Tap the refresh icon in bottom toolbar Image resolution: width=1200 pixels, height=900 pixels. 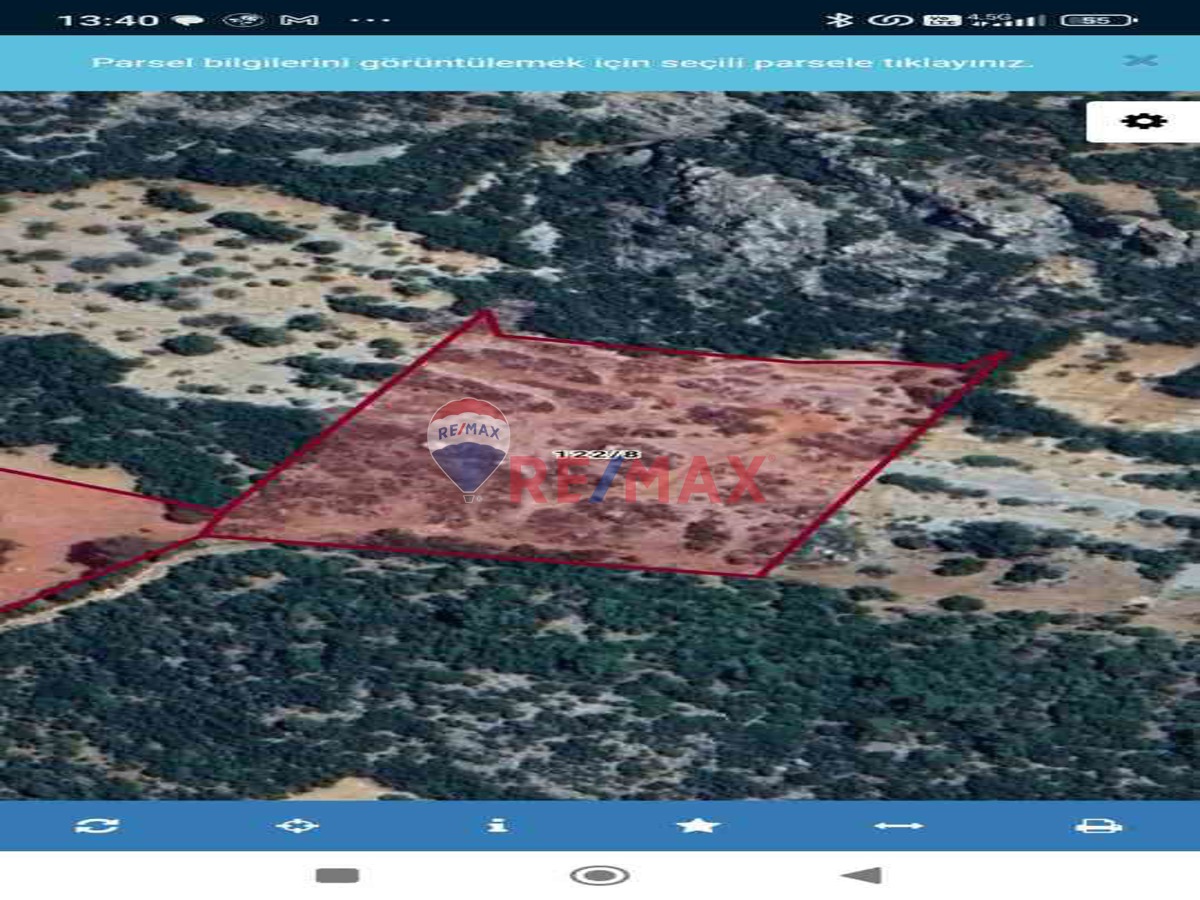click(97, 825)
